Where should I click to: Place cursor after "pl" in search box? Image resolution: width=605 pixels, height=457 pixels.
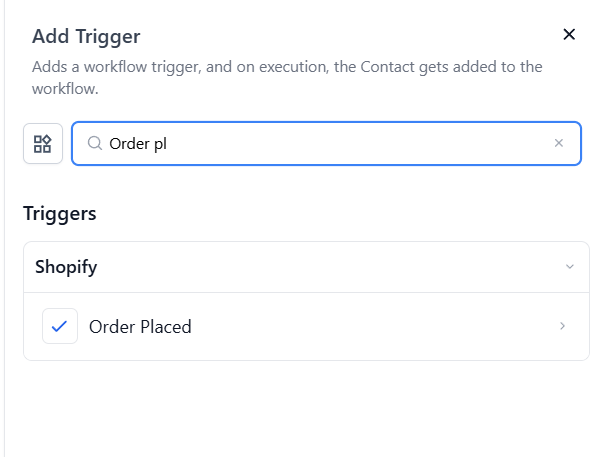pos(168,143)
